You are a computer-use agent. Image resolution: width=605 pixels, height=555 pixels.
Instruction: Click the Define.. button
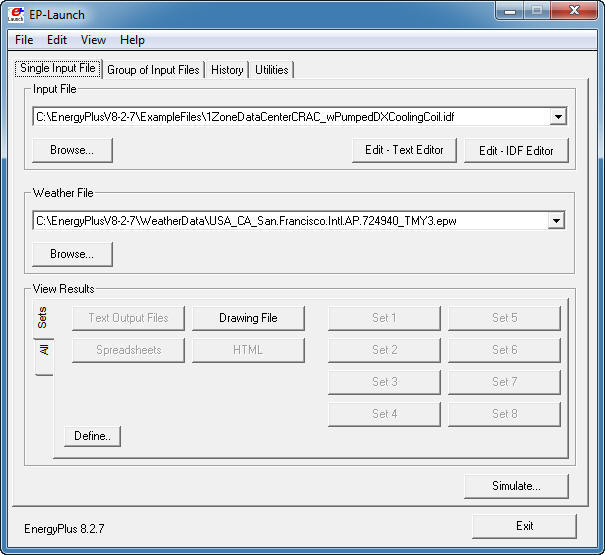[x=92, y=436]
